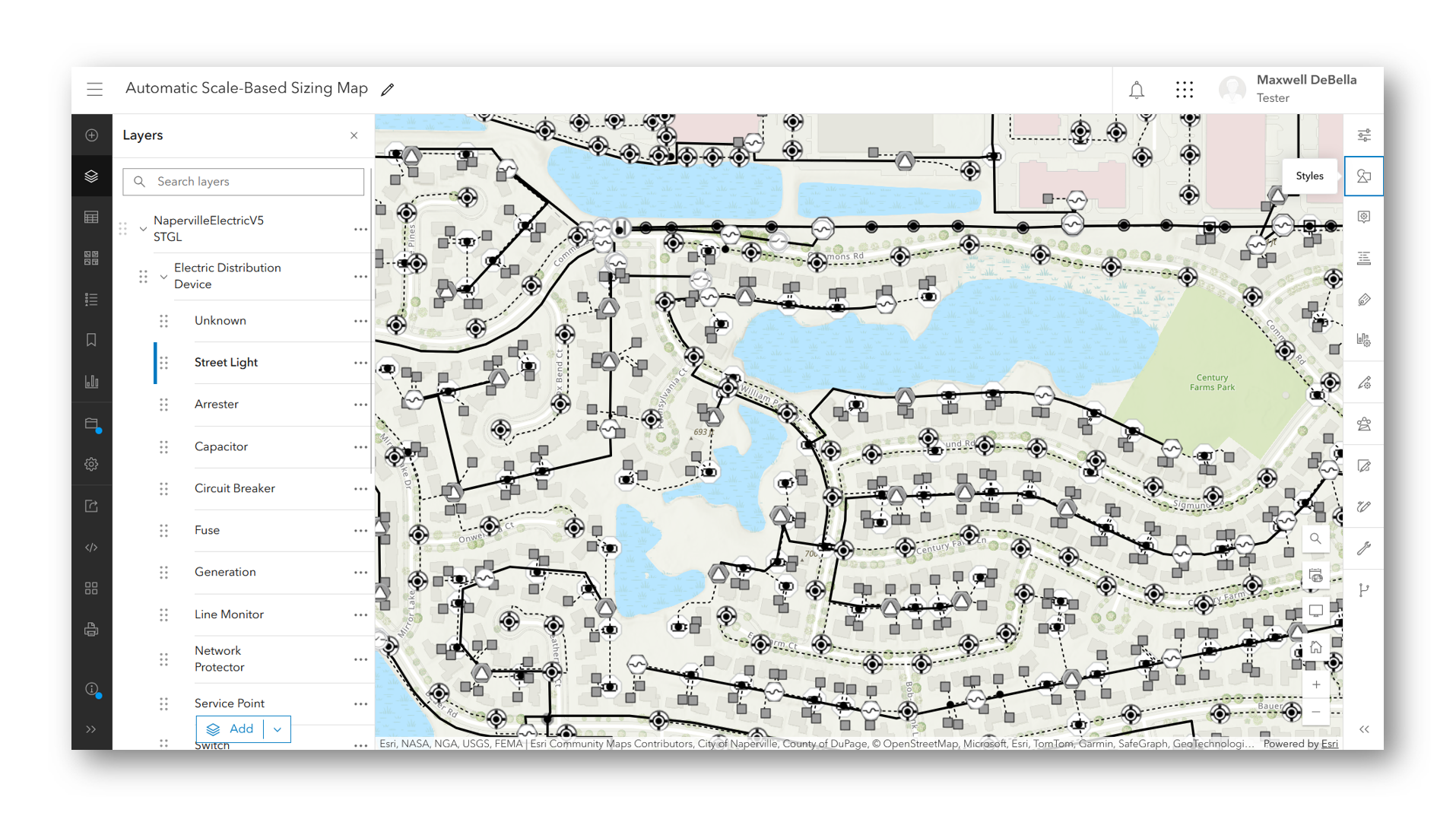Viewport: 1456px width, 816px height.
Task: Open the app launcher grid
Action: point(1185,90)
